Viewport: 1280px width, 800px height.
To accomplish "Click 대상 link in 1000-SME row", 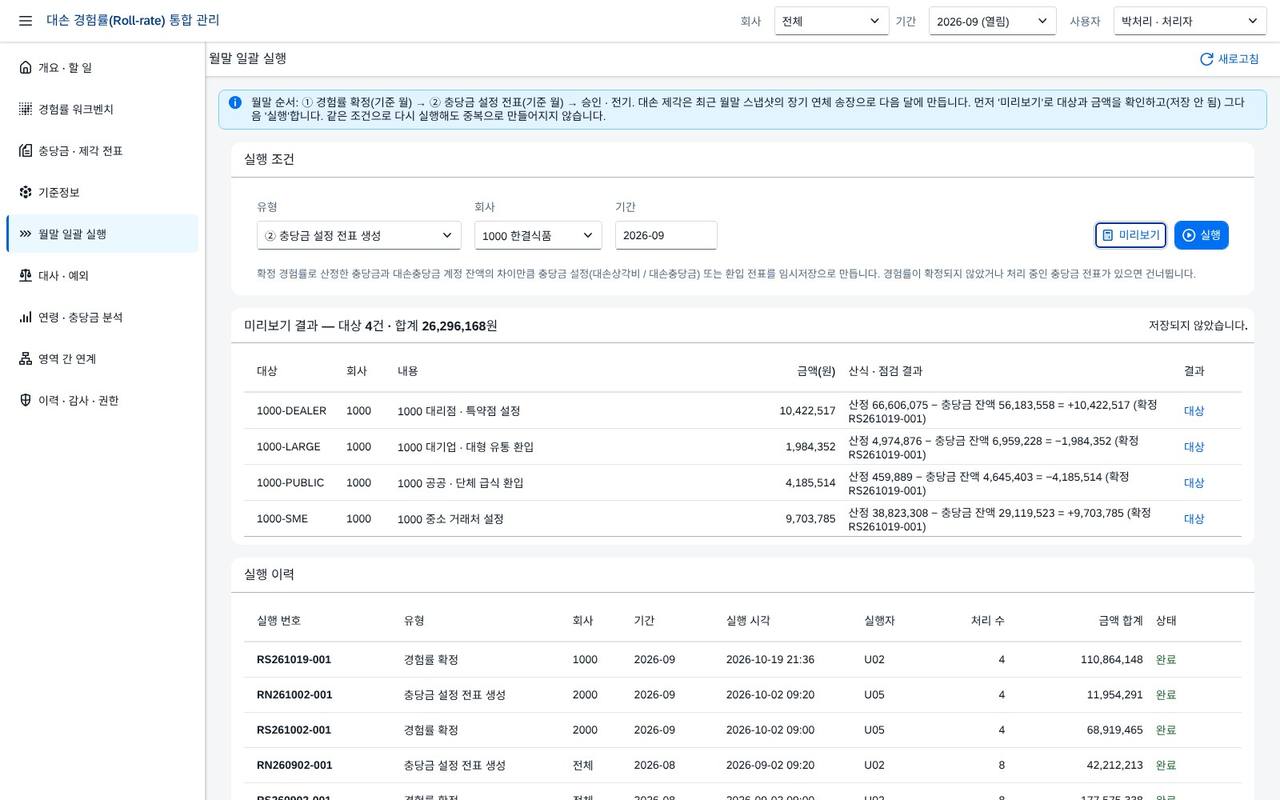I will pos(1194,519).
